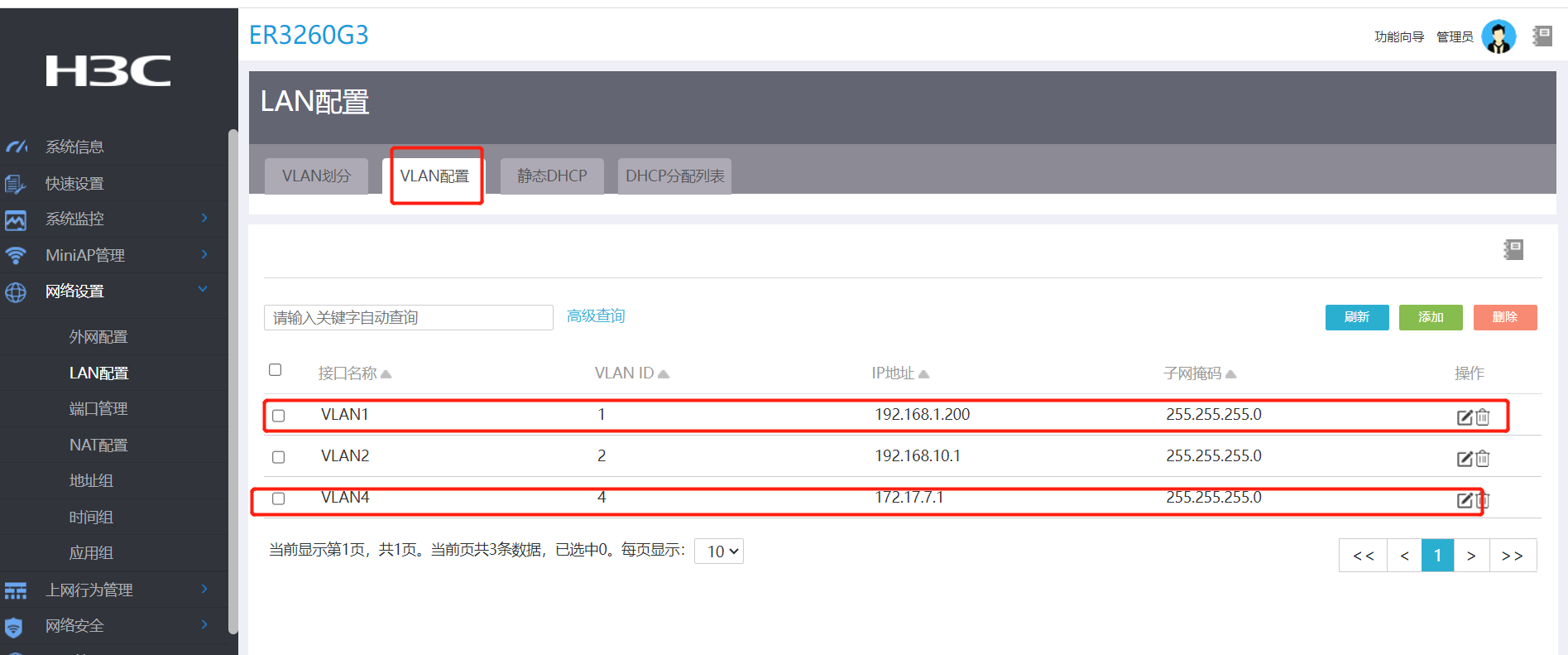Click the 系统监控 chart icon
This screenshot has width=1568, height=655.
coord(16,220)
